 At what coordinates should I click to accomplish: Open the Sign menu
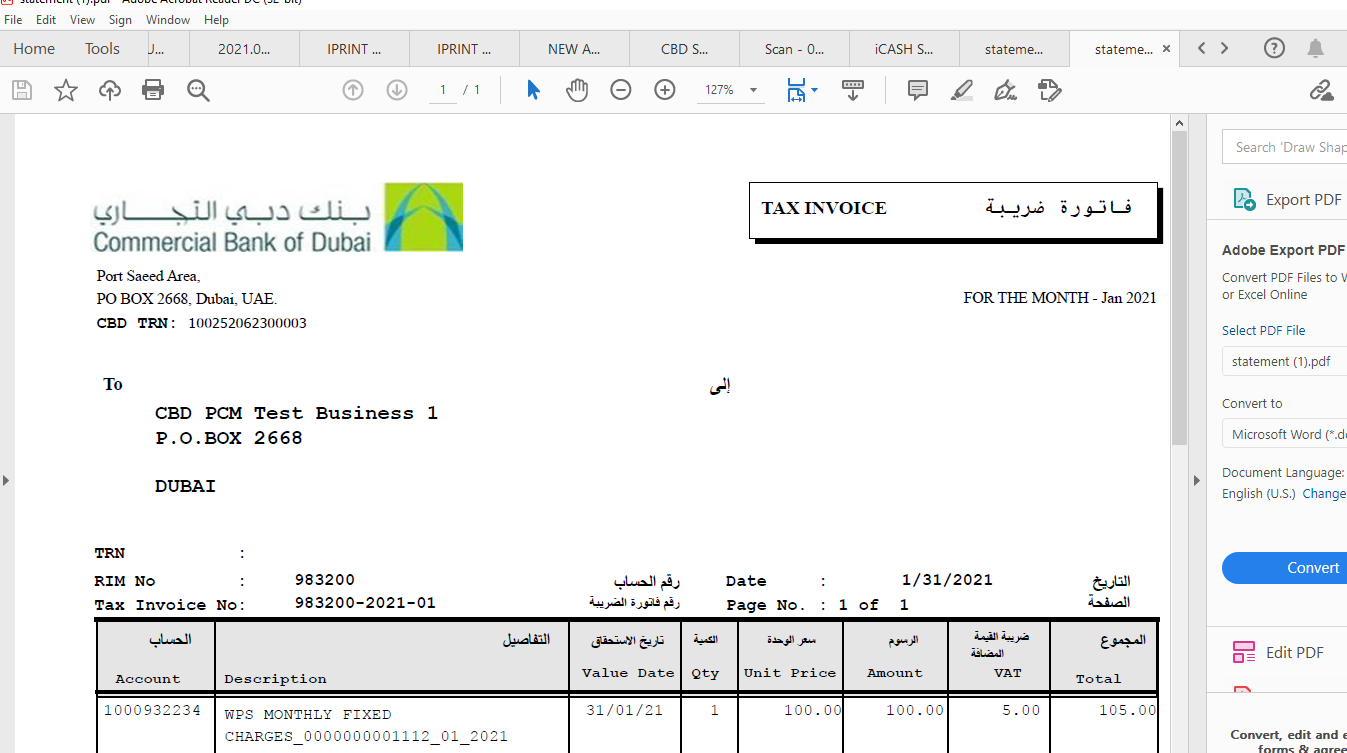tap(120, 19)
